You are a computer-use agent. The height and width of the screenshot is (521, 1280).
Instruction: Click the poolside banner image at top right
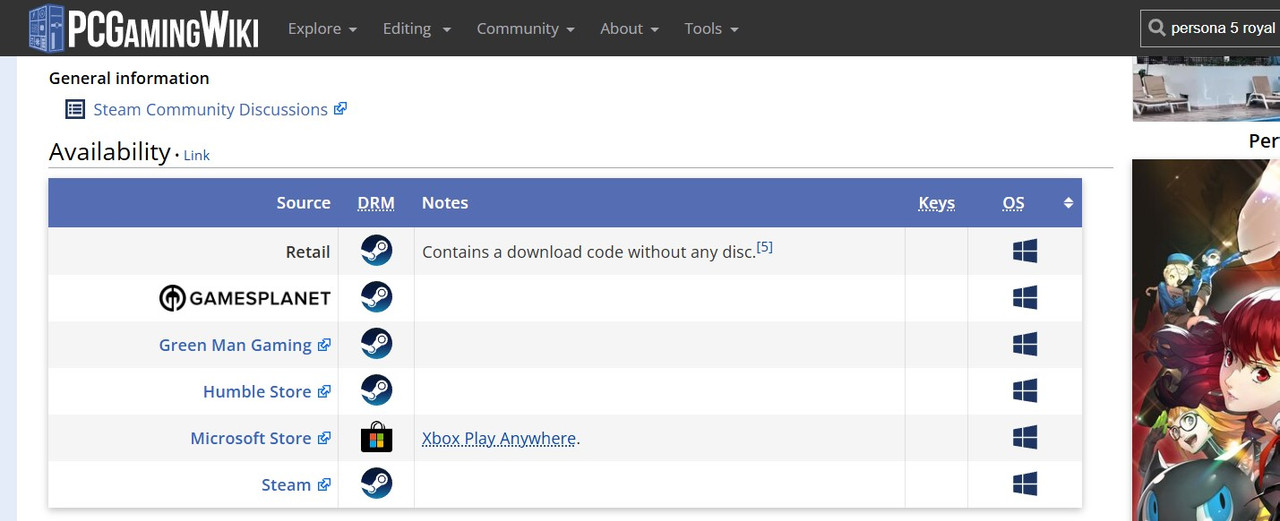point(1206,88)
